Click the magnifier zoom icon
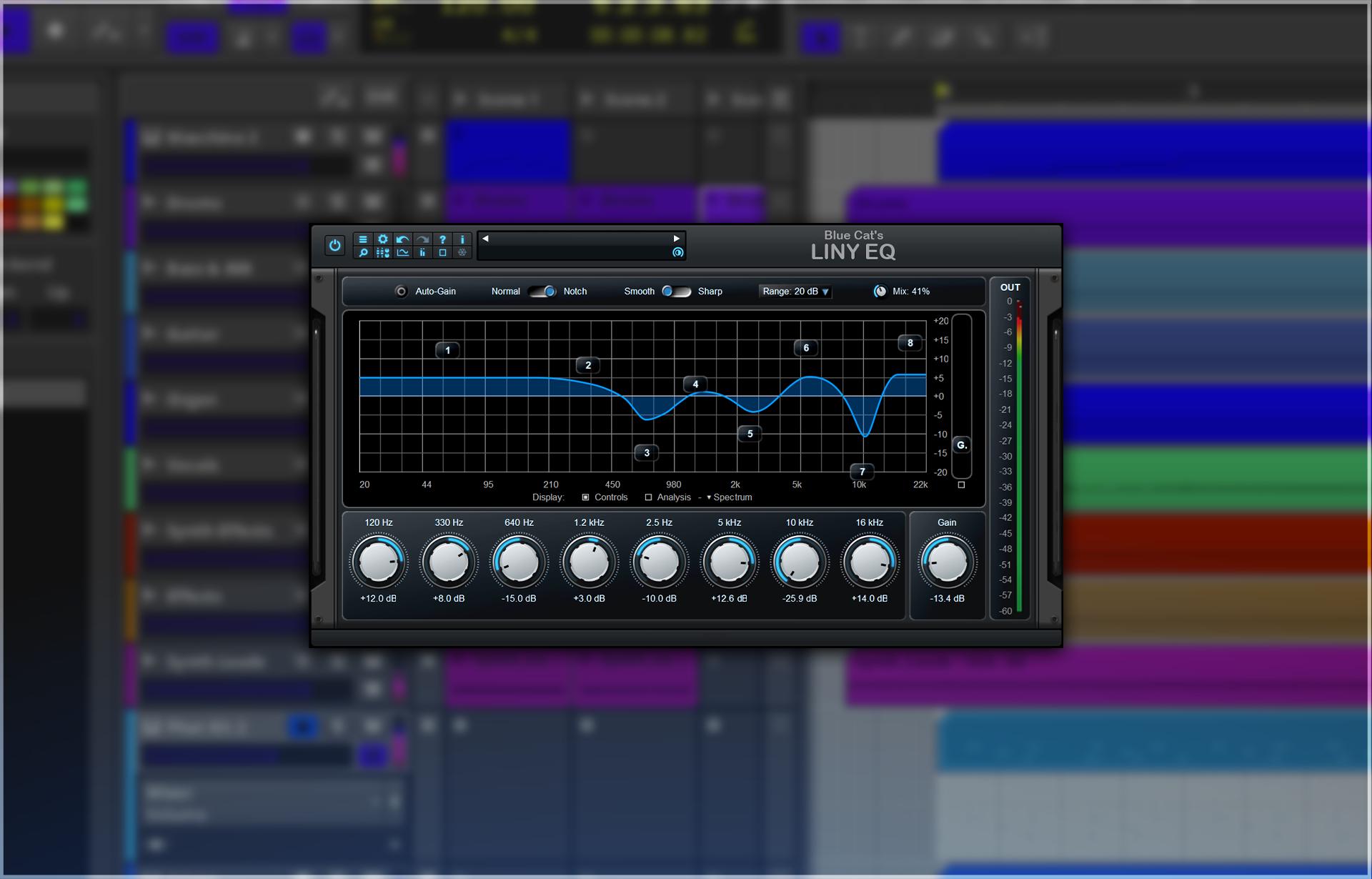The width and height of the screenshot is (1372, 879). 363,252
